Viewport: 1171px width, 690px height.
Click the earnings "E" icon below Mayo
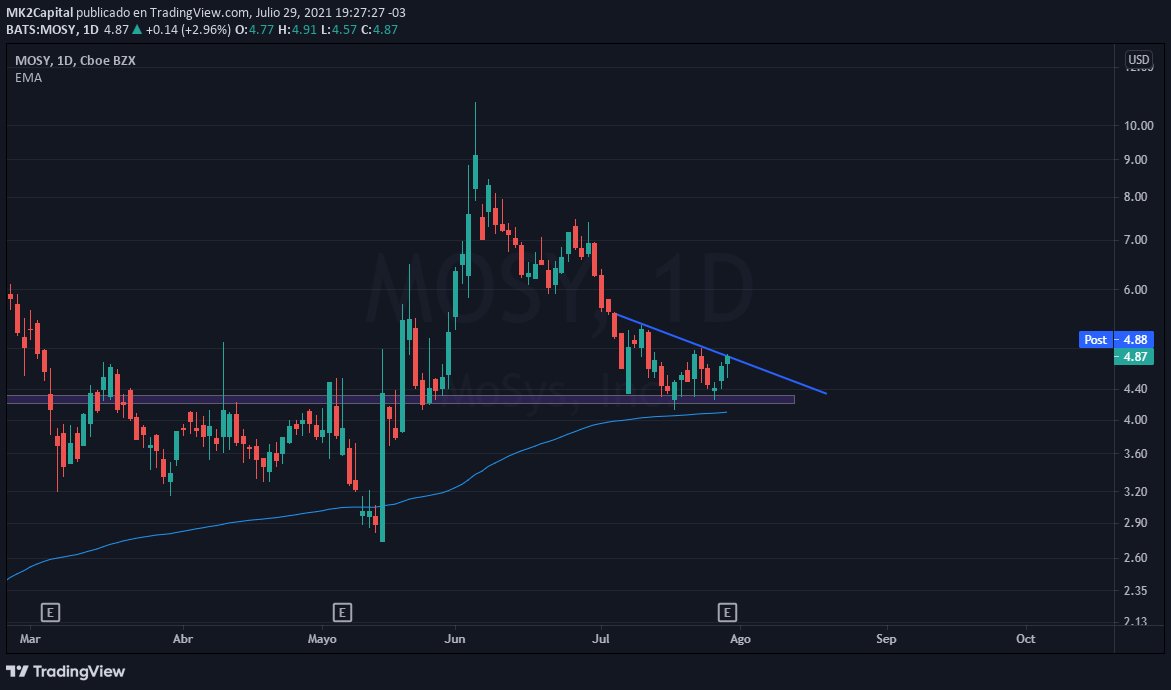click(x=341, y=611)
